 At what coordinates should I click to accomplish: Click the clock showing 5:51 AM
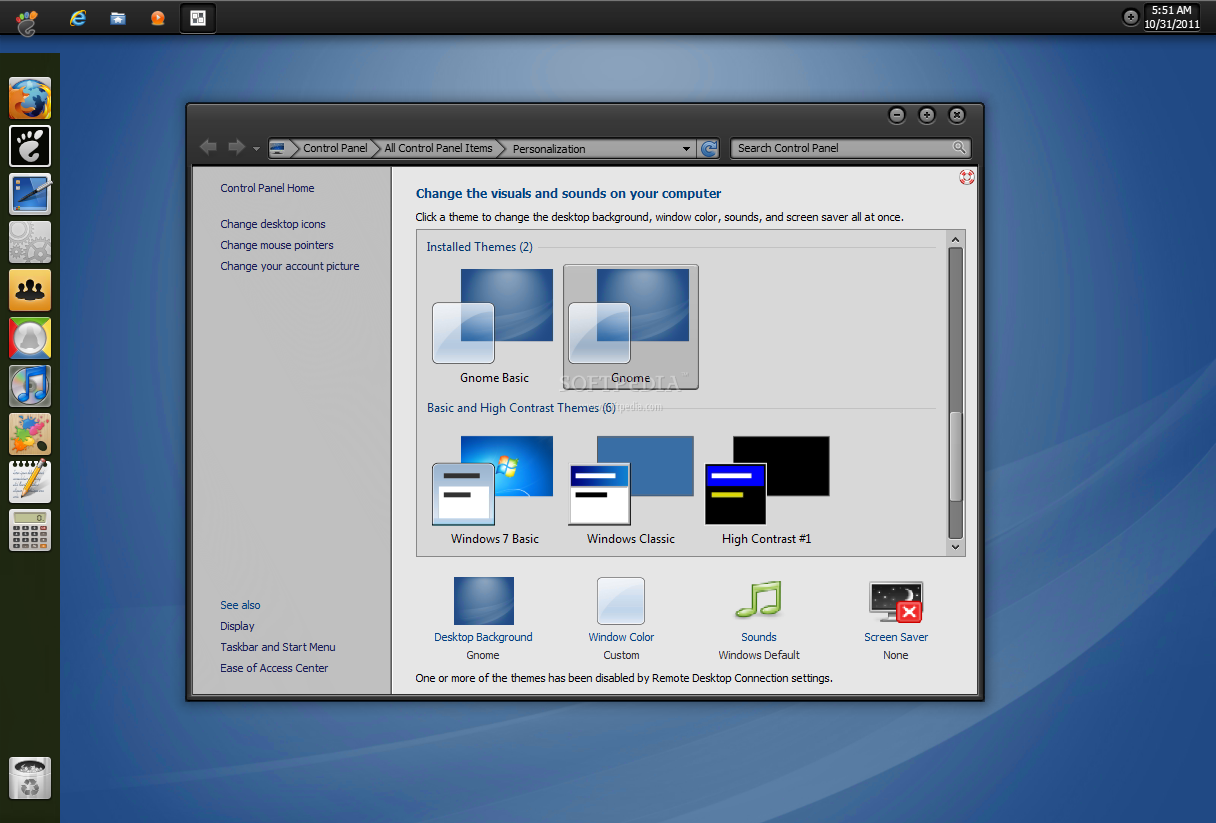coord(1171,17)
